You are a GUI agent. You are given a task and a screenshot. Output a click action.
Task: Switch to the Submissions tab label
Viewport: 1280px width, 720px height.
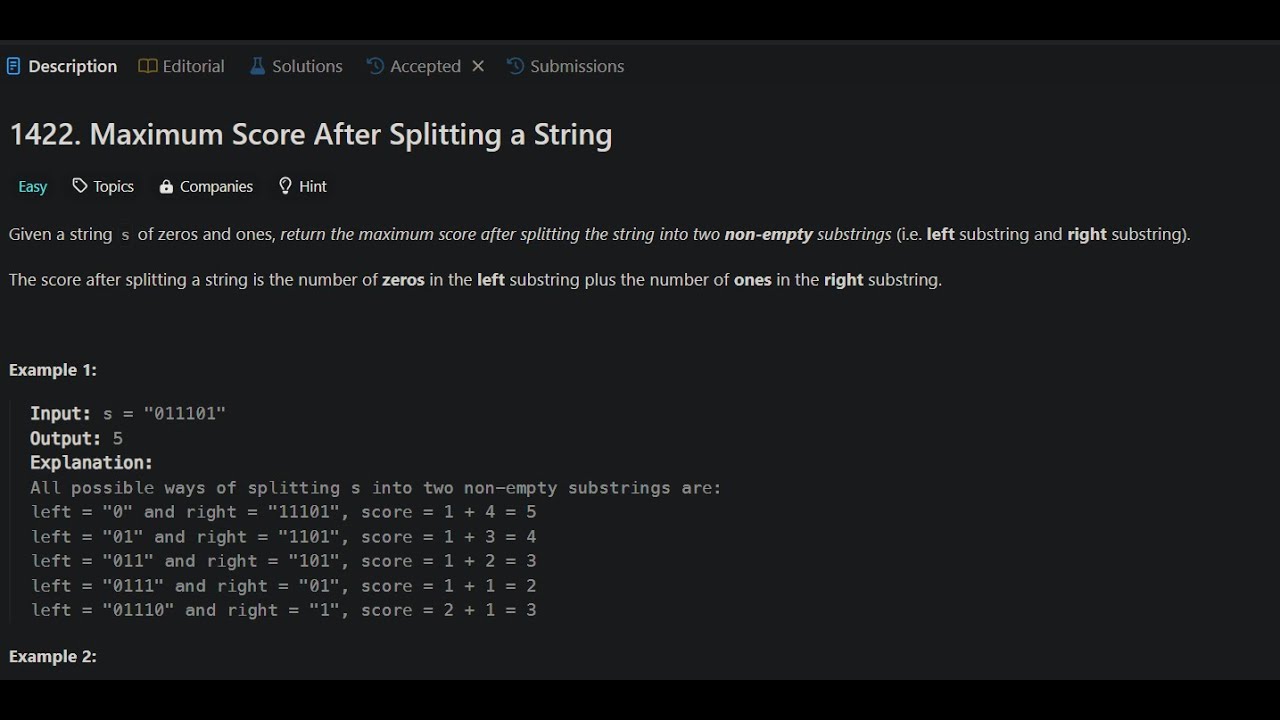(x=577, y=67)
